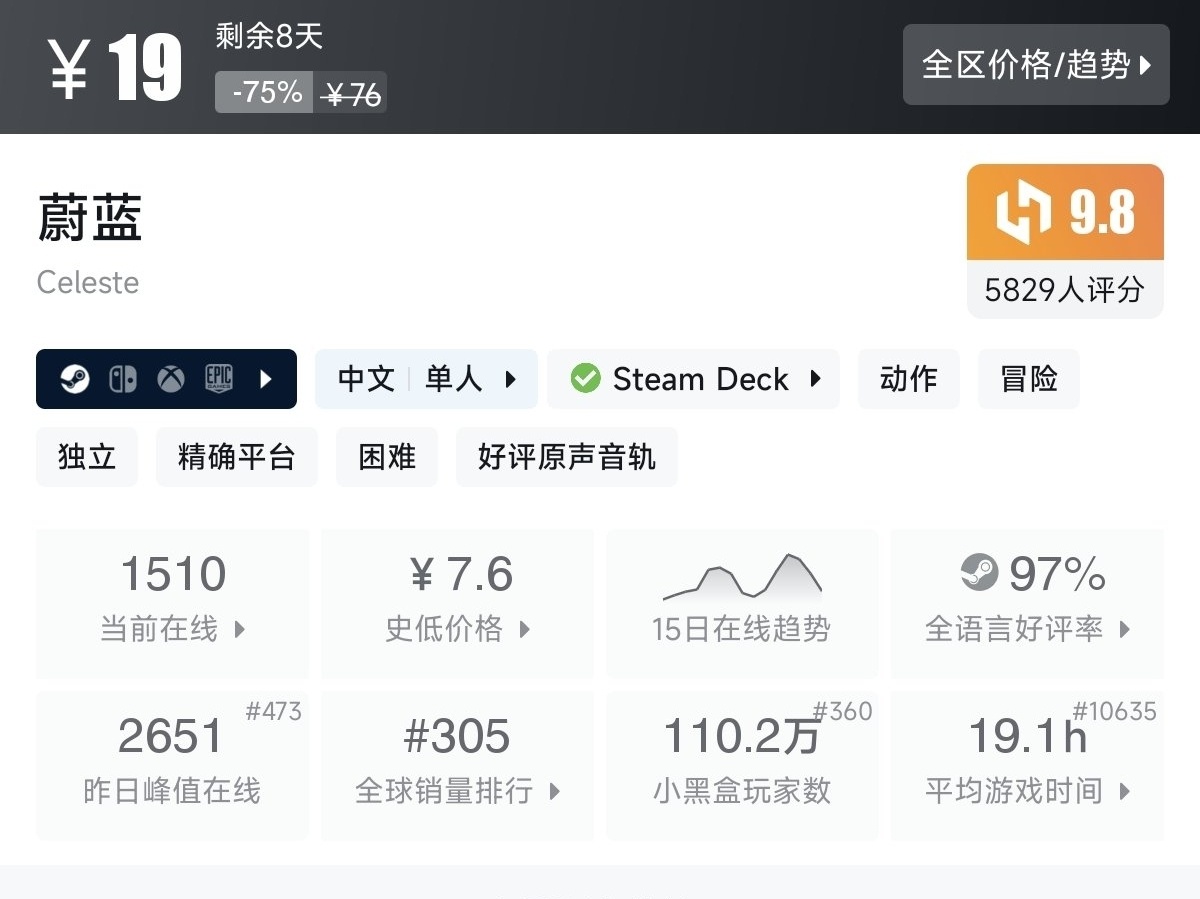Expand the platforms list arrow
This screenshot has height=899, width=1200.
point(266,379)
